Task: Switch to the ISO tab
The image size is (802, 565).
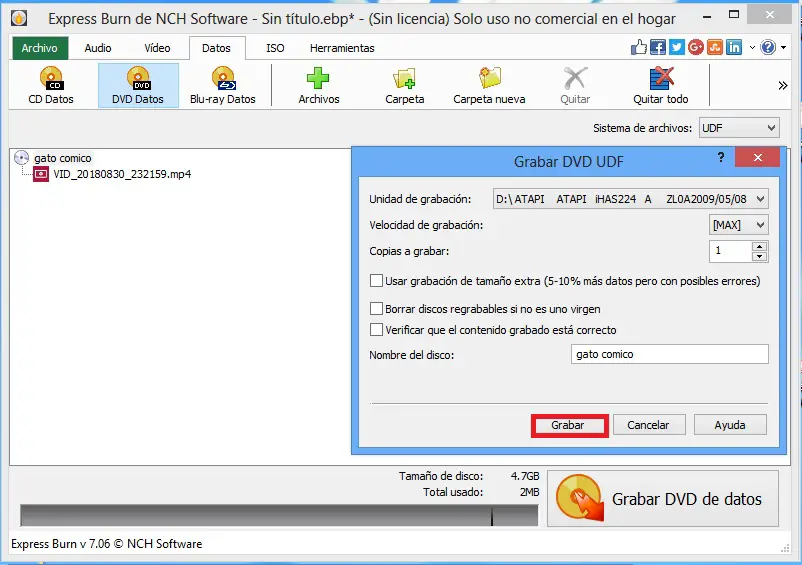Action: [x=275, y=48]
